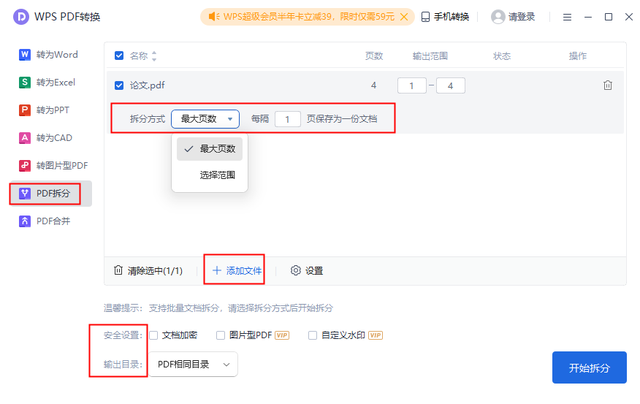Minimize the WPS PDF转换 window

point(588,17)
